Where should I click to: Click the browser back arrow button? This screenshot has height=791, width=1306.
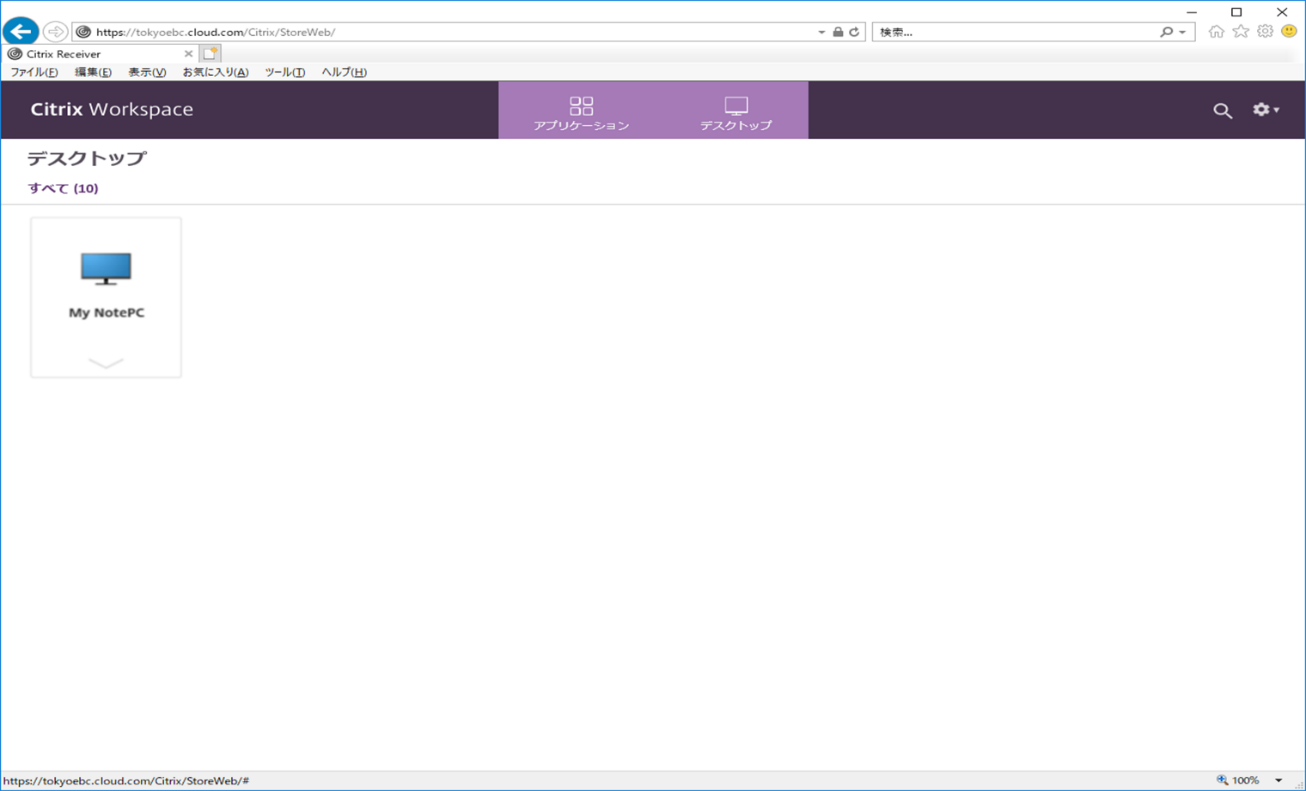click(21, 32)
